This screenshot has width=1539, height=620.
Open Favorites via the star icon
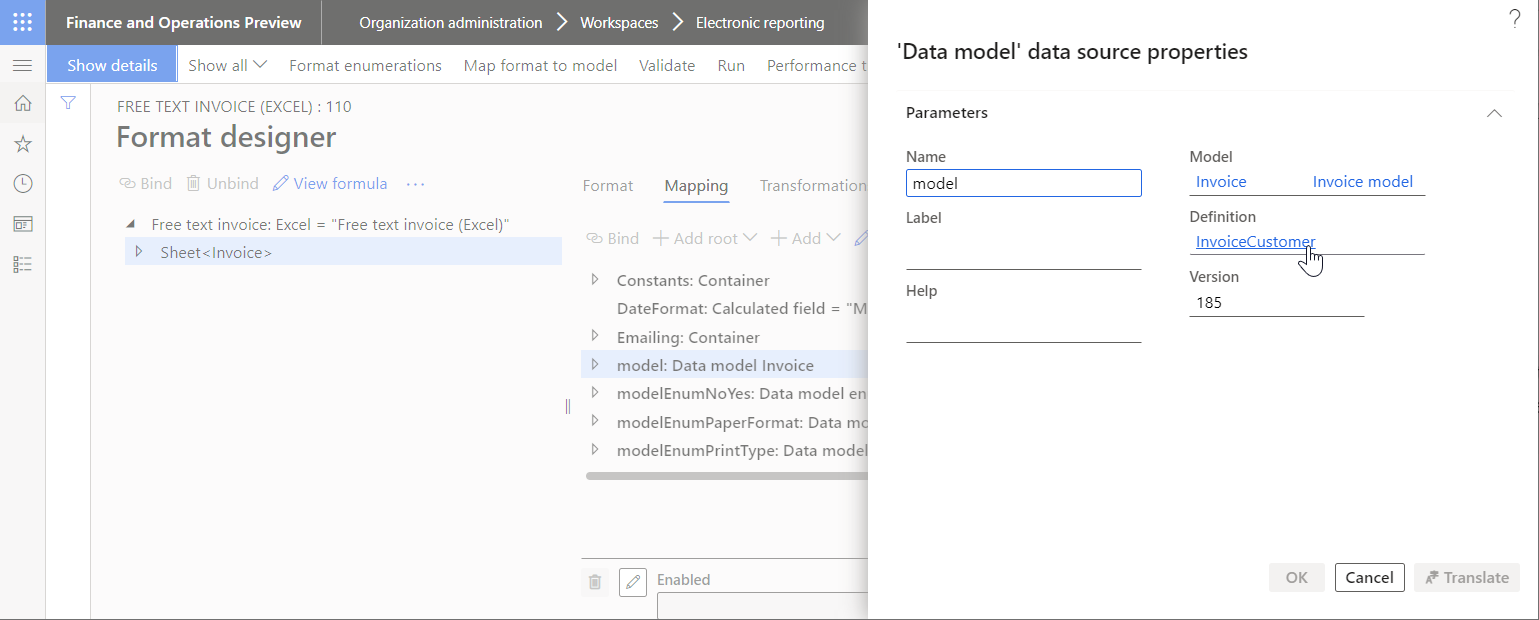tap(21, 143)
